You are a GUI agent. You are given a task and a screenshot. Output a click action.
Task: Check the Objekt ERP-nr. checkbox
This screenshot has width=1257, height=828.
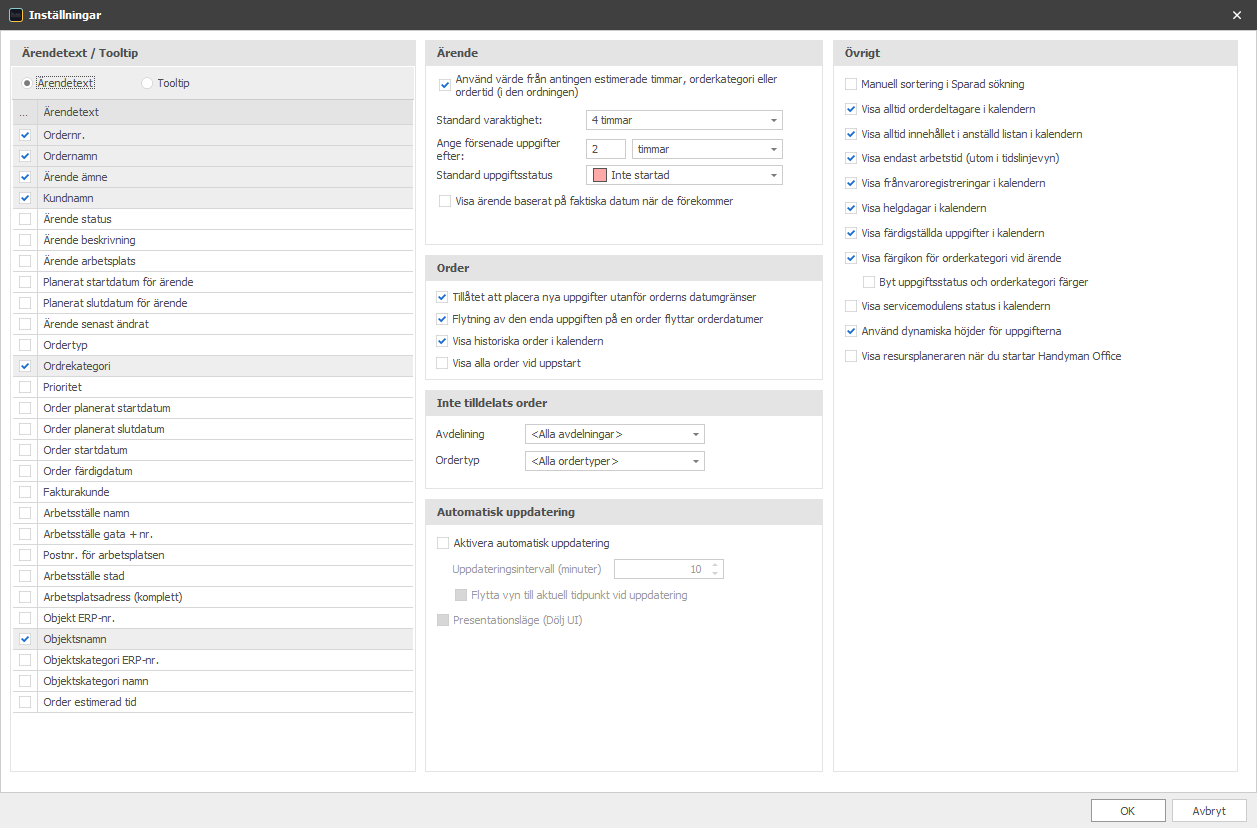pos(25,618)
